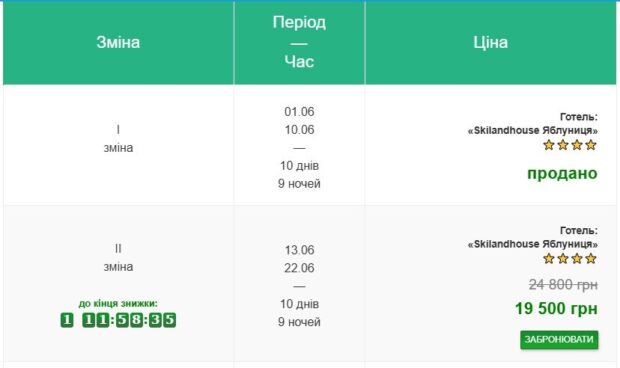620x368 pixels.
Task: Click the II зміна row label
Action: (118, 258)
